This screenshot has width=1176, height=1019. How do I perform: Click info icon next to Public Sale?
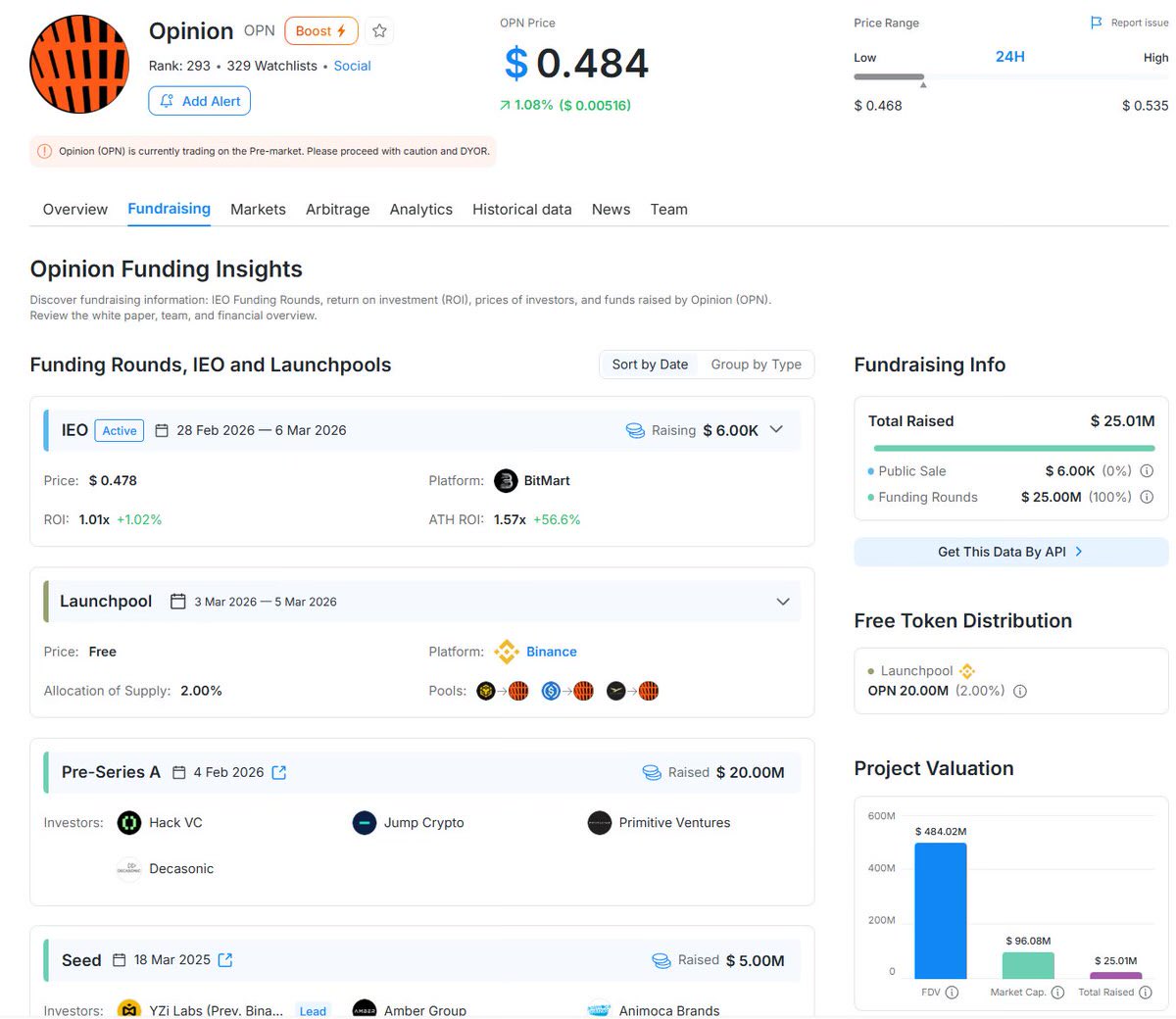(1147, 471)
